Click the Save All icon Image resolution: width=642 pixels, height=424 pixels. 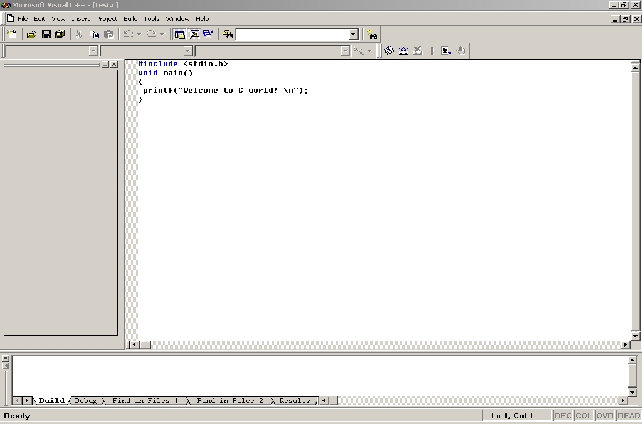(60, 34)
